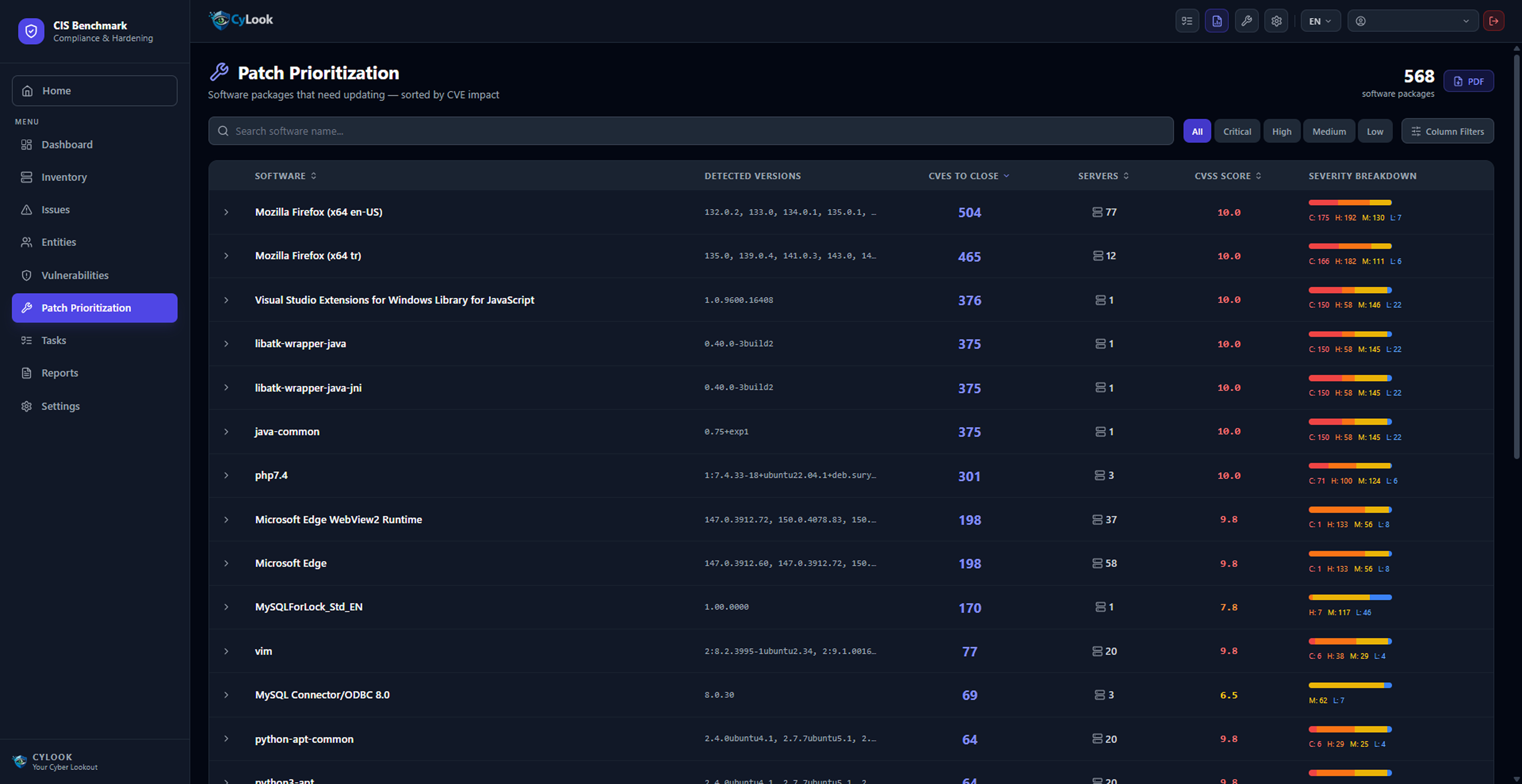1522x784 pixels.
Task: Click the server icon in the vim row
Action: pos(1097,651)
